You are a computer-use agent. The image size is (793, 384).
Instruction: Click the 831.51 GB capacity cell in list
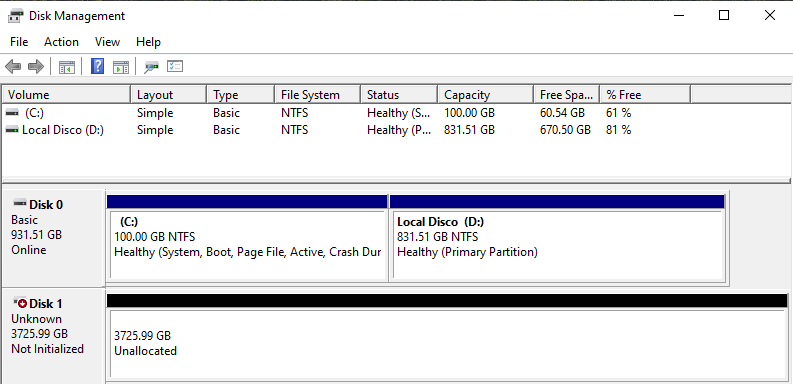click(x=469, y=130)
